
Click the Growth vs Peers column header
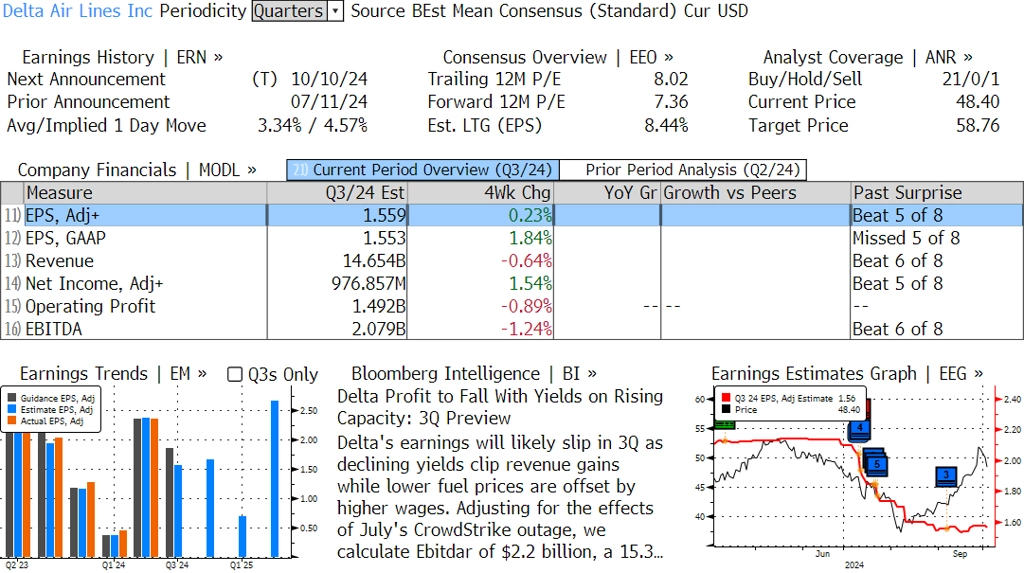[x=756, y=193]
